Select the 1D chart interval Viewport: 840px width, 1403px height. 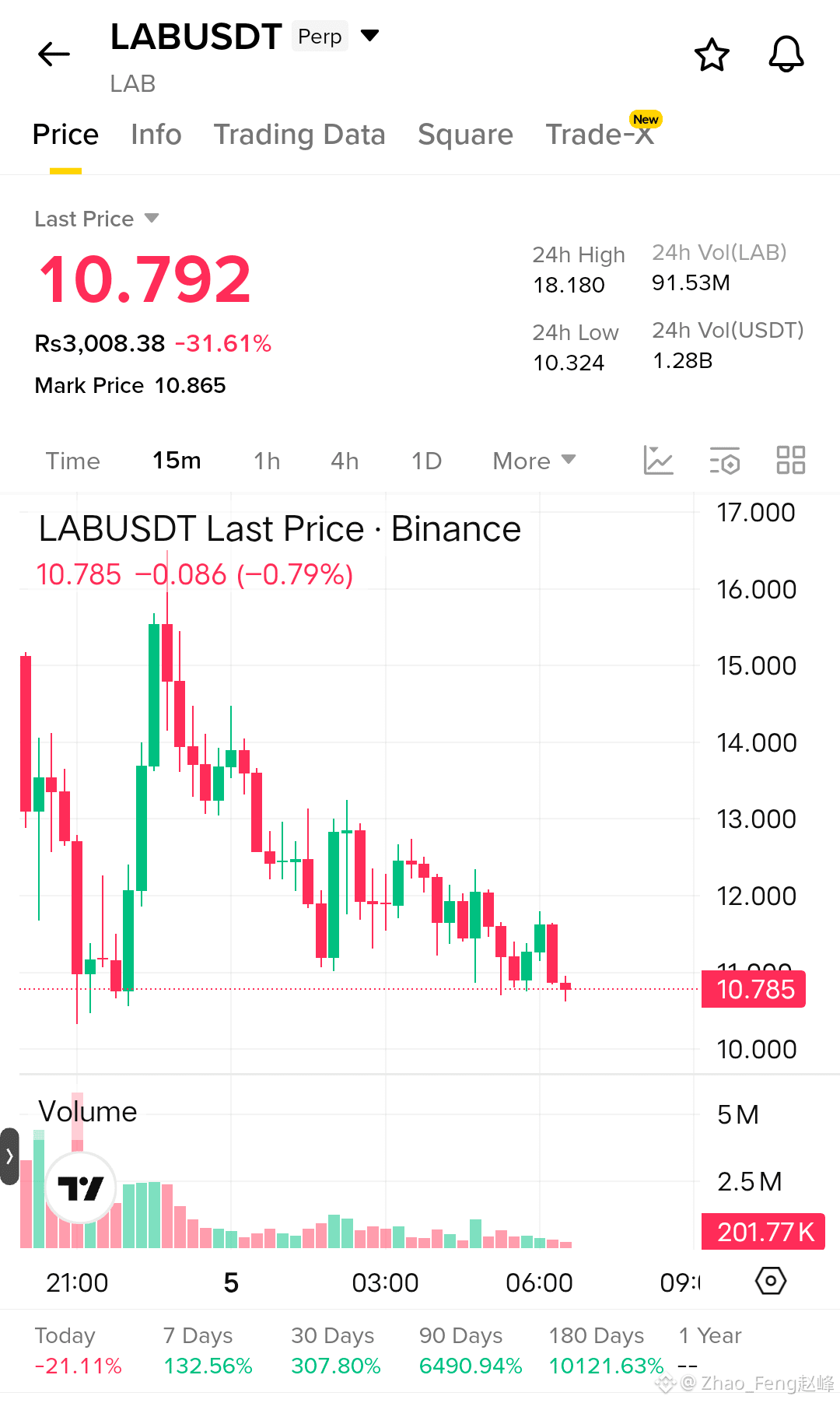426,461
